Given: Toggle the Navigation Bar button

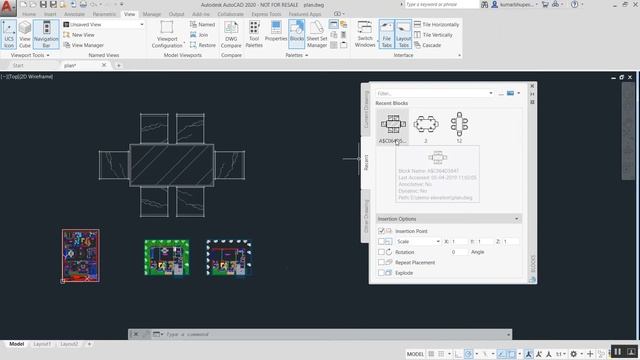Looking at the screenshot, I should tap(46, 34).
